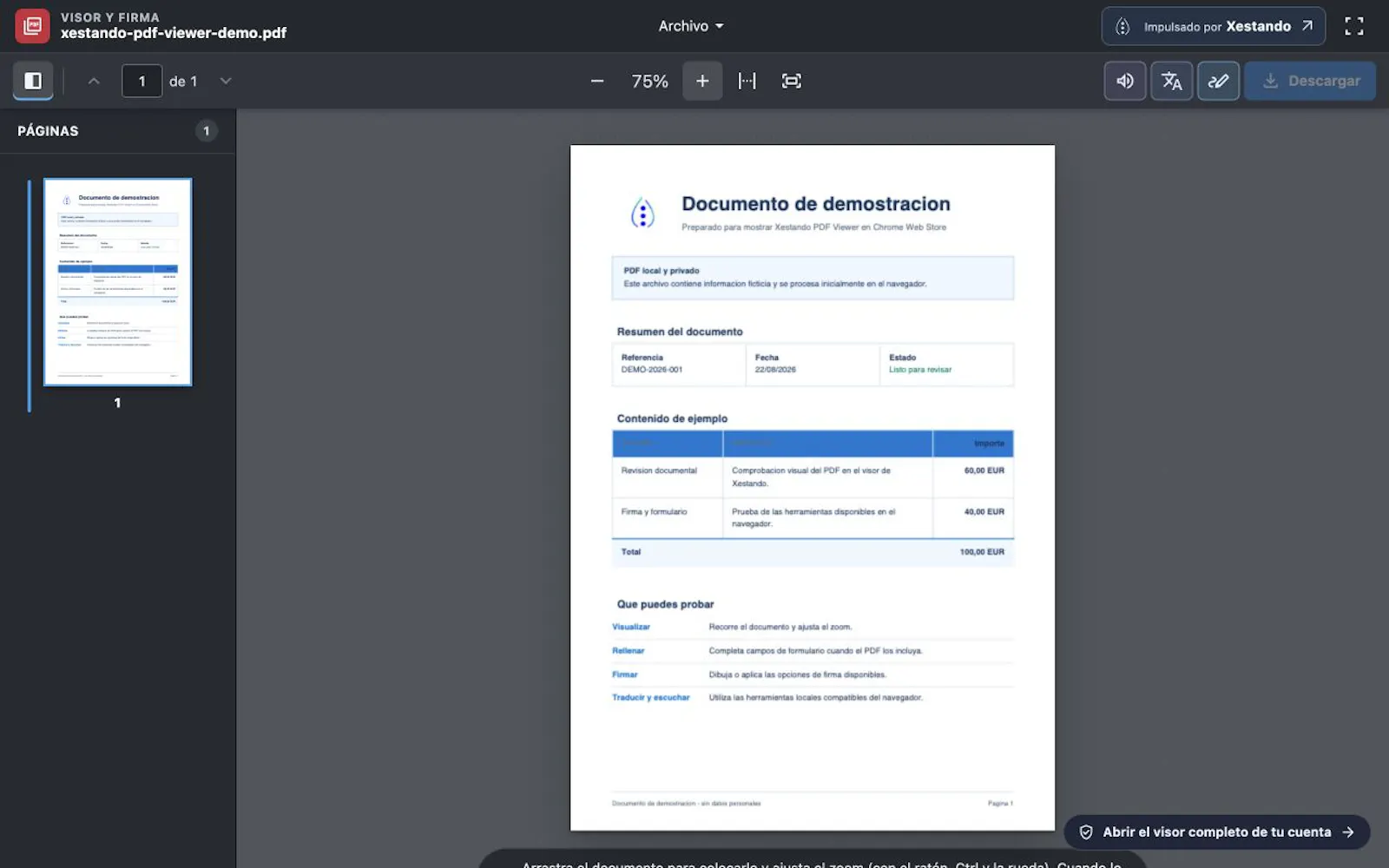Enter fullscreen mode with corner icon

coord(1354,26)
